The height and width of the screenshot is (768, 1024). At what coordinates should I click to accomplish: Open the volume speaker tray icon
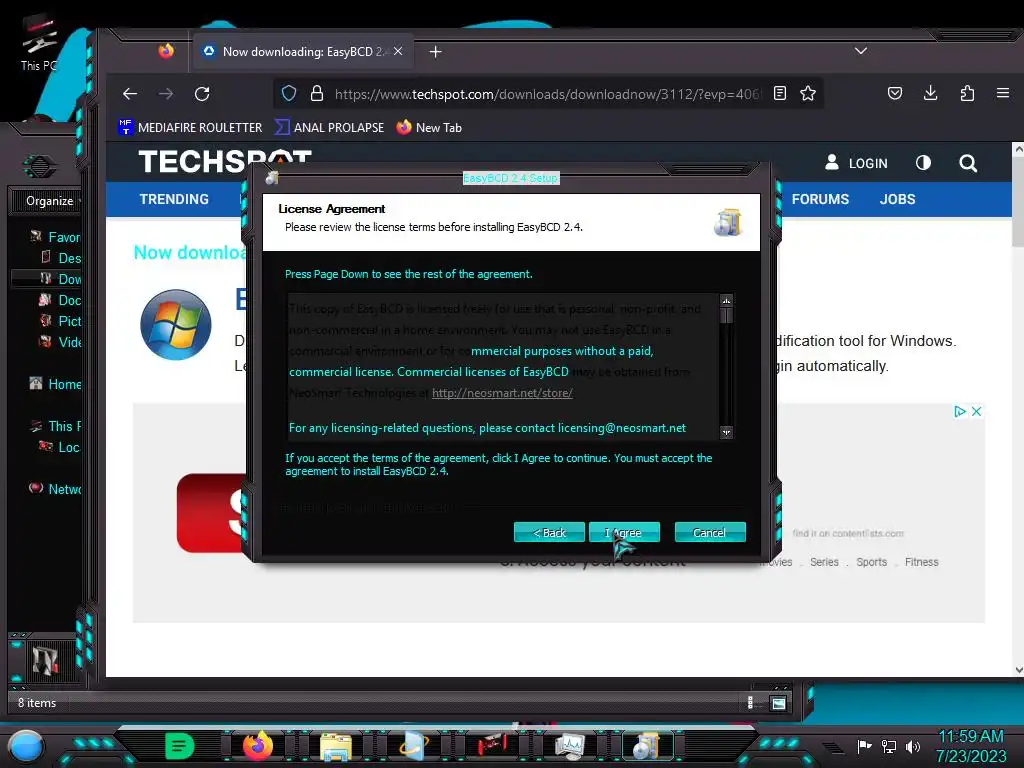pyautogui.click(x=913, y=746)
